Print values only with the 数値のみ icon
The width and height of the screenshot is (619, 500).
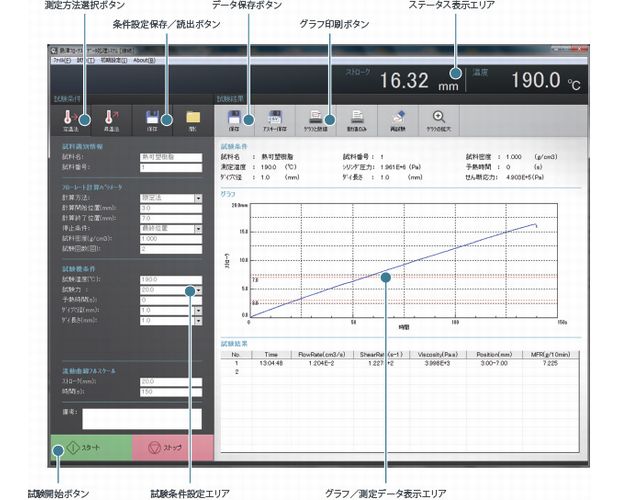pyautogui.click(x=357, y=120)
